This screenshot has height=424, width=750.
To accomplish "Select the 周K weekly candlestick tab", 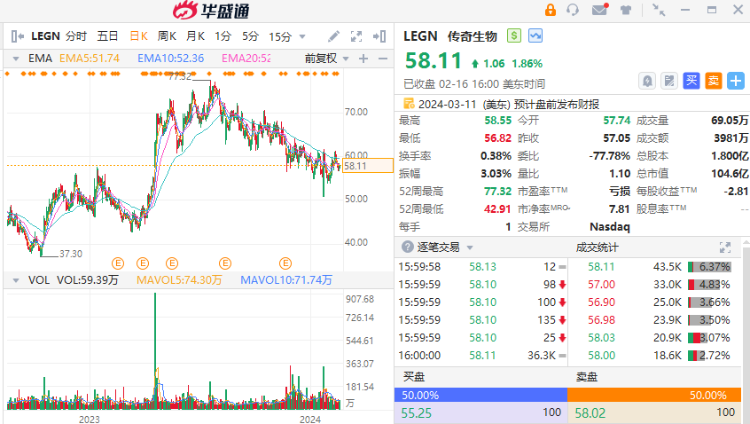I will (166, 36).
